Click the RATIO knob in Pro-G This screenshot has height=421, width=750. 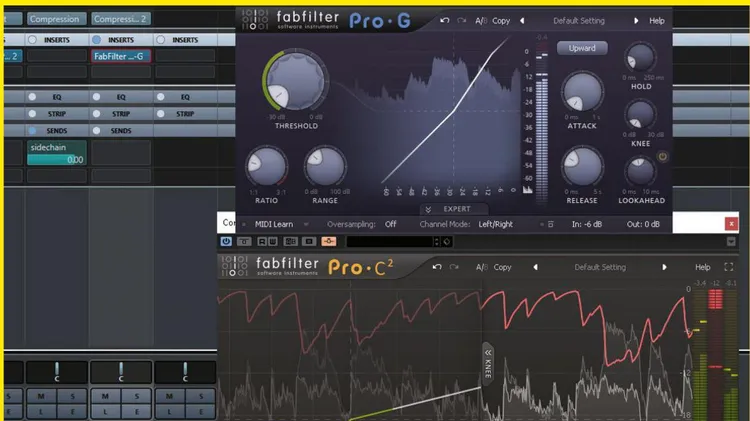pyautogui.click(x=266, y=166)
